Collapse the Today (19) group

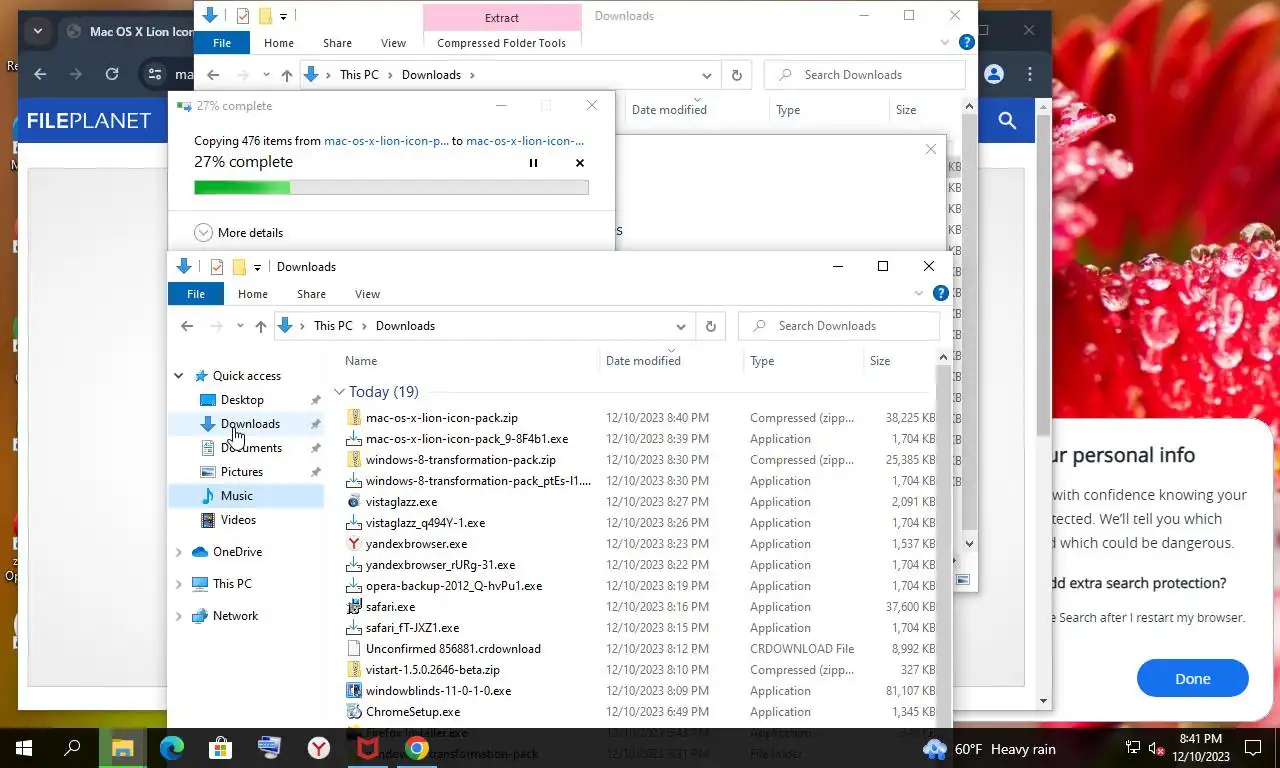pos(339,392)
